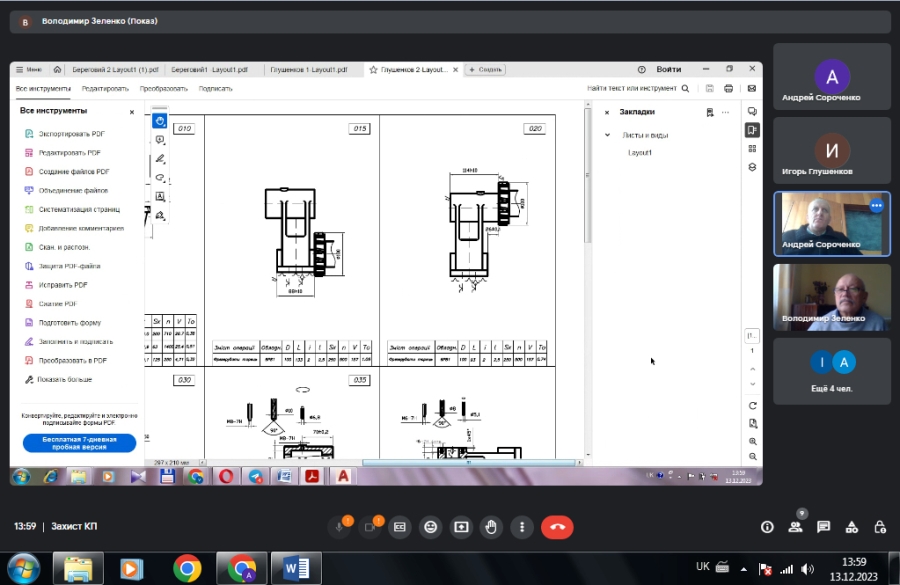This screenshot has height=585, width=900.
Task: Open the 'Редактировать' toolbar tab
Action: pos(105,88)
